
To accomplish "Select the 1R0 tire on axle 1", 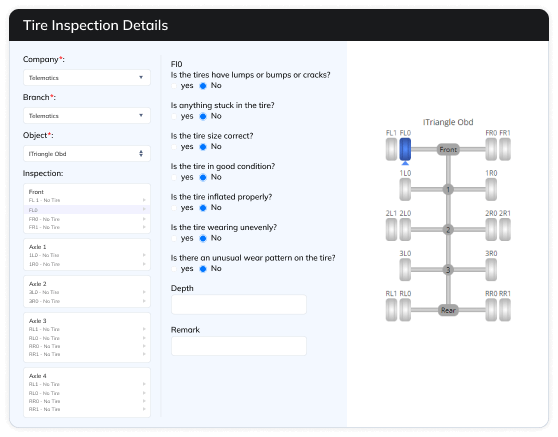I will click(491, 189).
